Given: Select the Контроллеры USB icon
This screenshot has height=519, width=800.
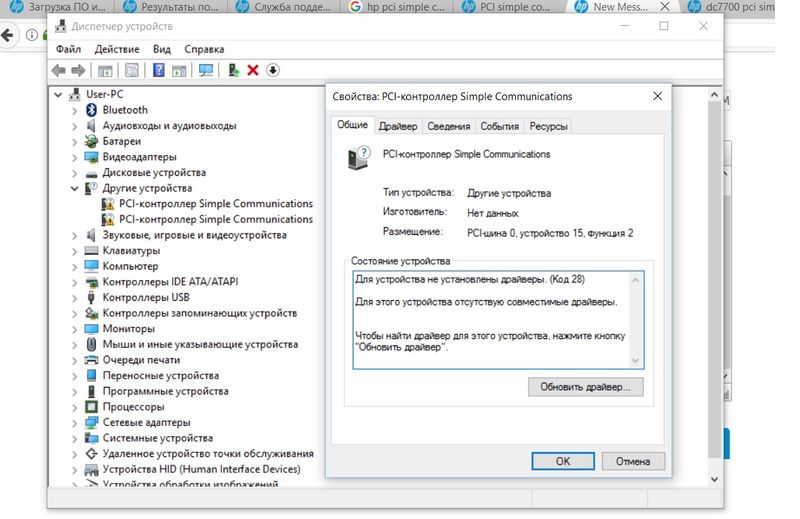Looking at the screenshot, I should (x=91, y=298).
